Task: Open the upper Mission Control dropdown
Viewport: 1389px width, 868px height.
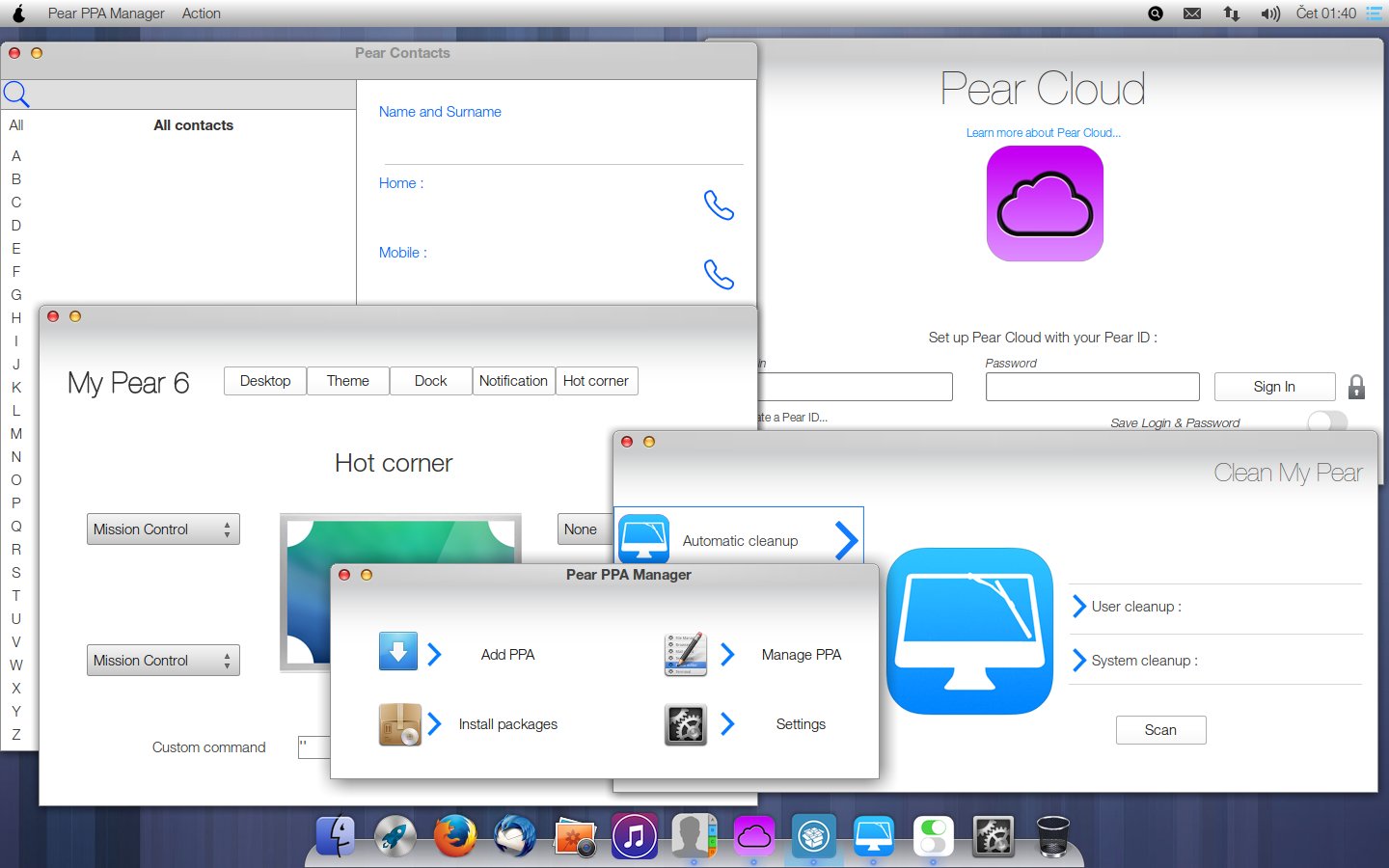Action: click(x=163, y=529)
